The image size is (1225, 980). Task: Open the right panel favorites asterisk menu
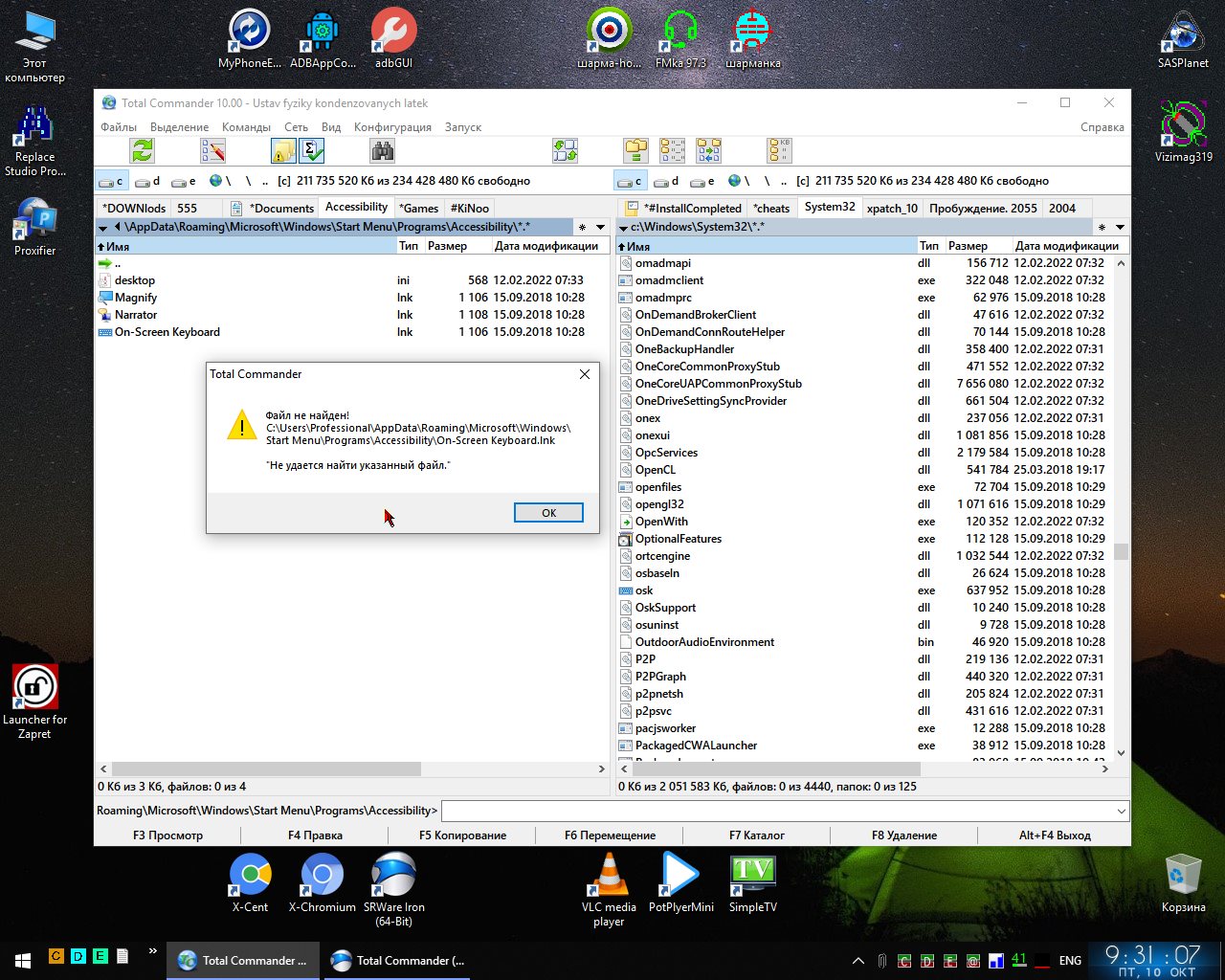coord(1102,228)
